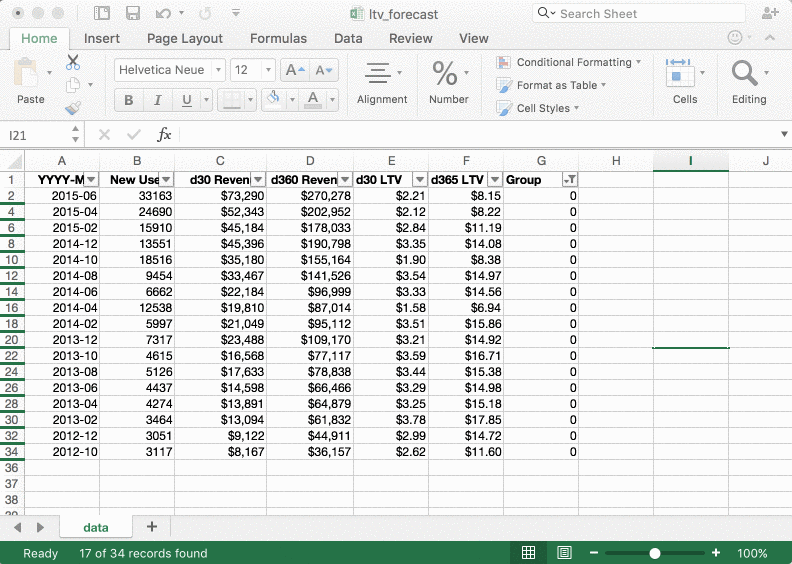Screen dimensions: 792x564
Task: Open Conditional Formatting menu
Action: pyautogui.click(x=569, y=62)
